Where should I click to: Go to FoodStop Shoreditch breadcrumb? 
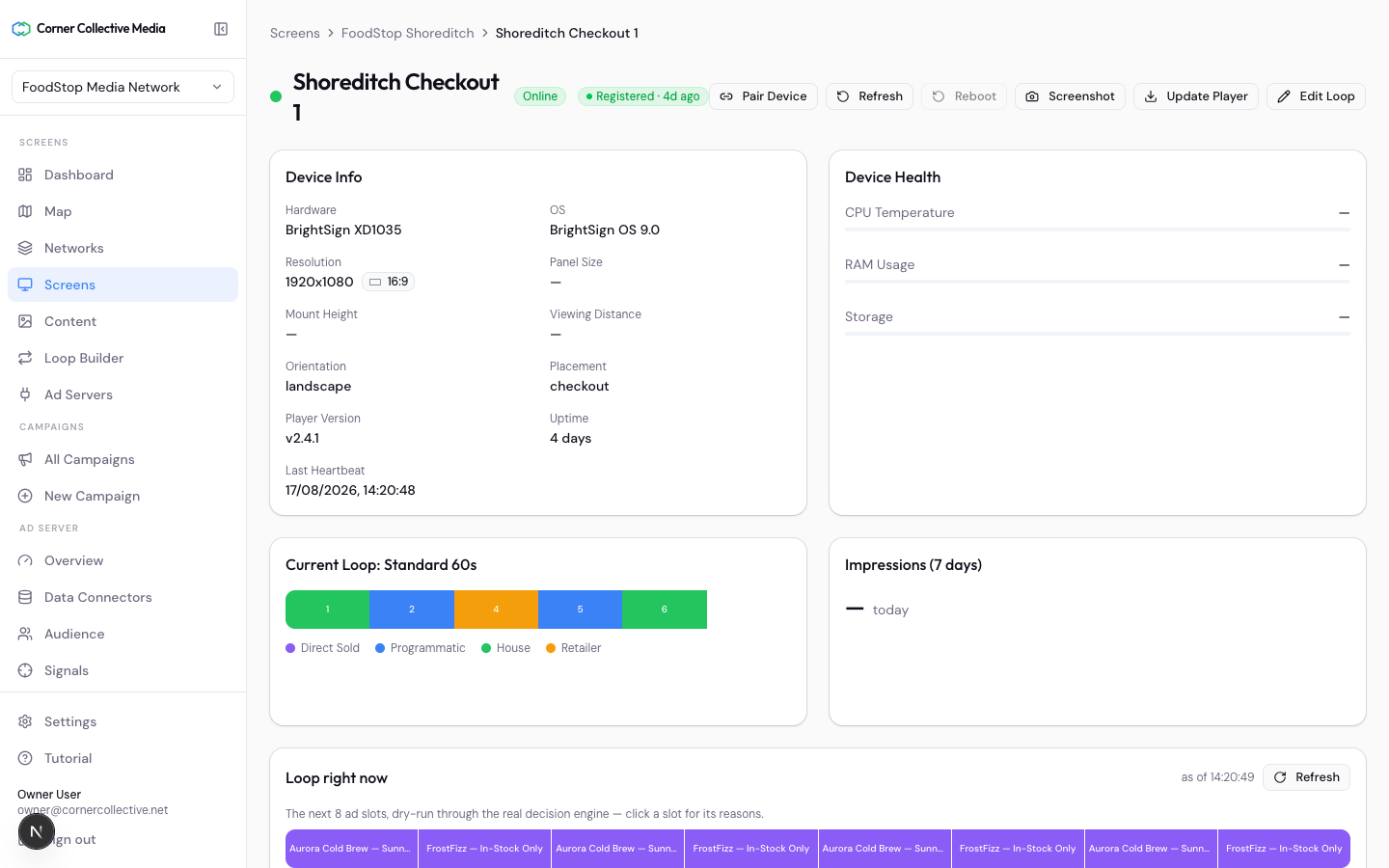tap(408, 33)
